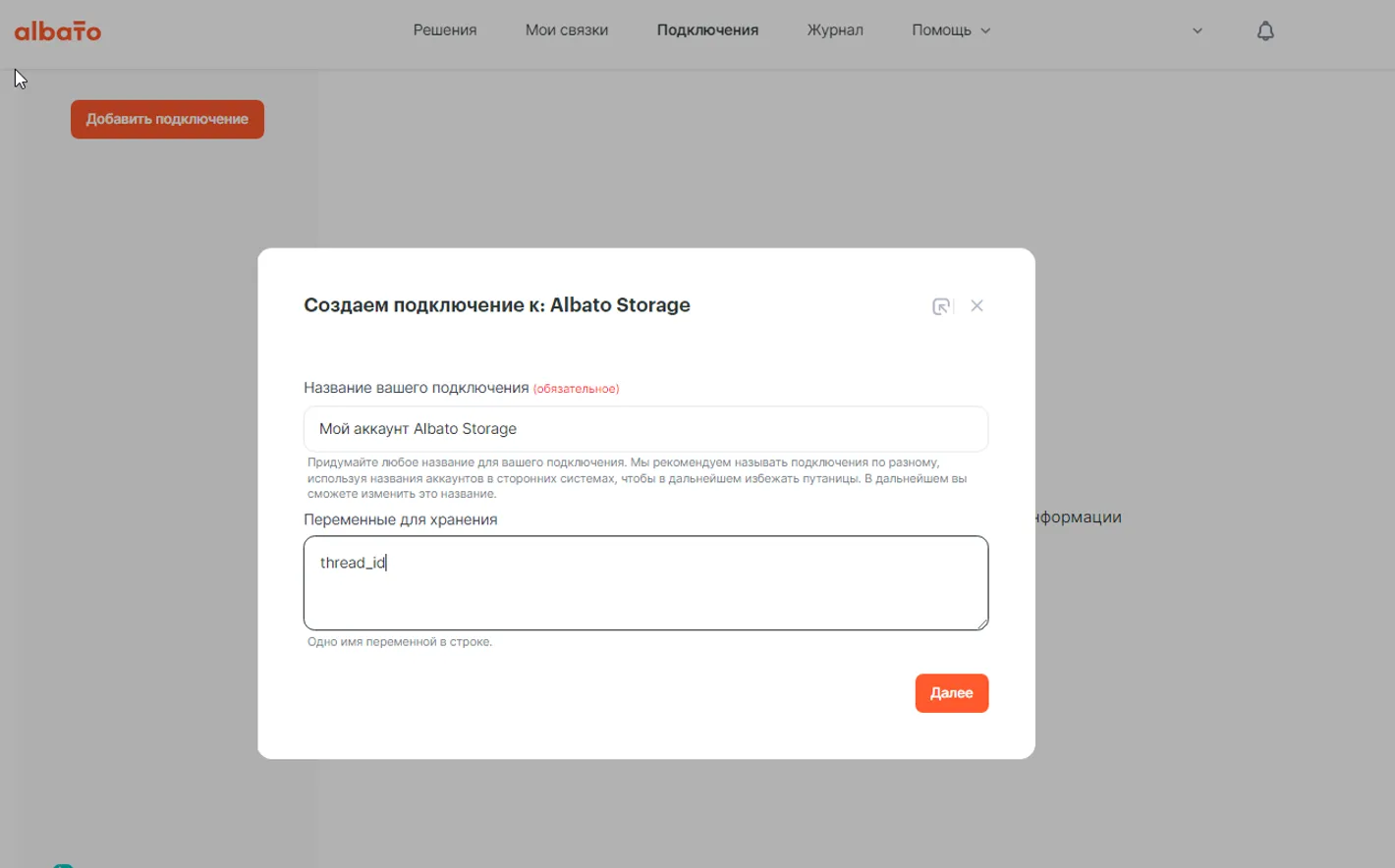Close the Albato Storage connection dialog

[976, 306]
